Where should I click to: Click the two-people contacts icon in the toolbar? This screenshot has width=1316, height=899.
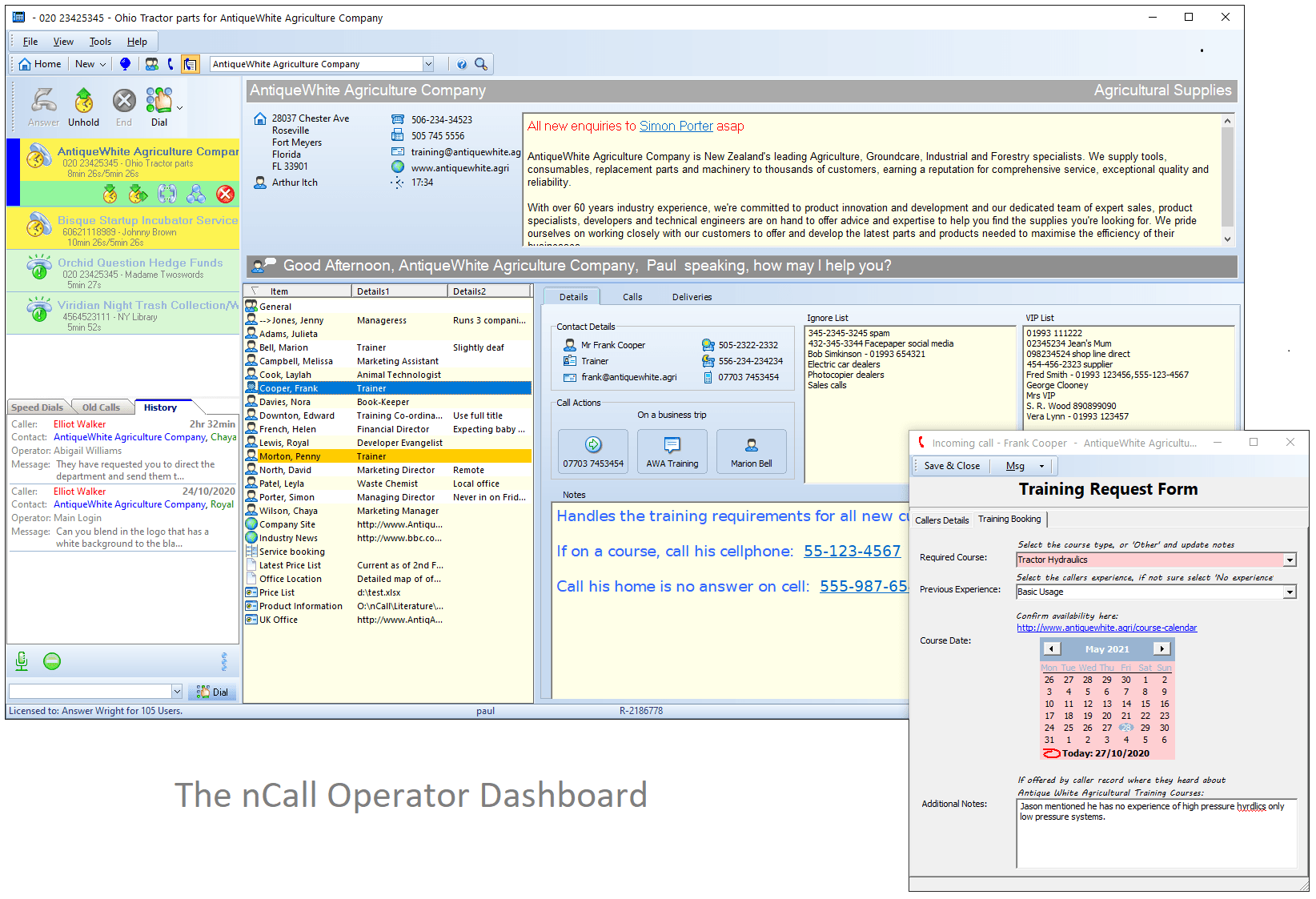click(x=151, y=64)
